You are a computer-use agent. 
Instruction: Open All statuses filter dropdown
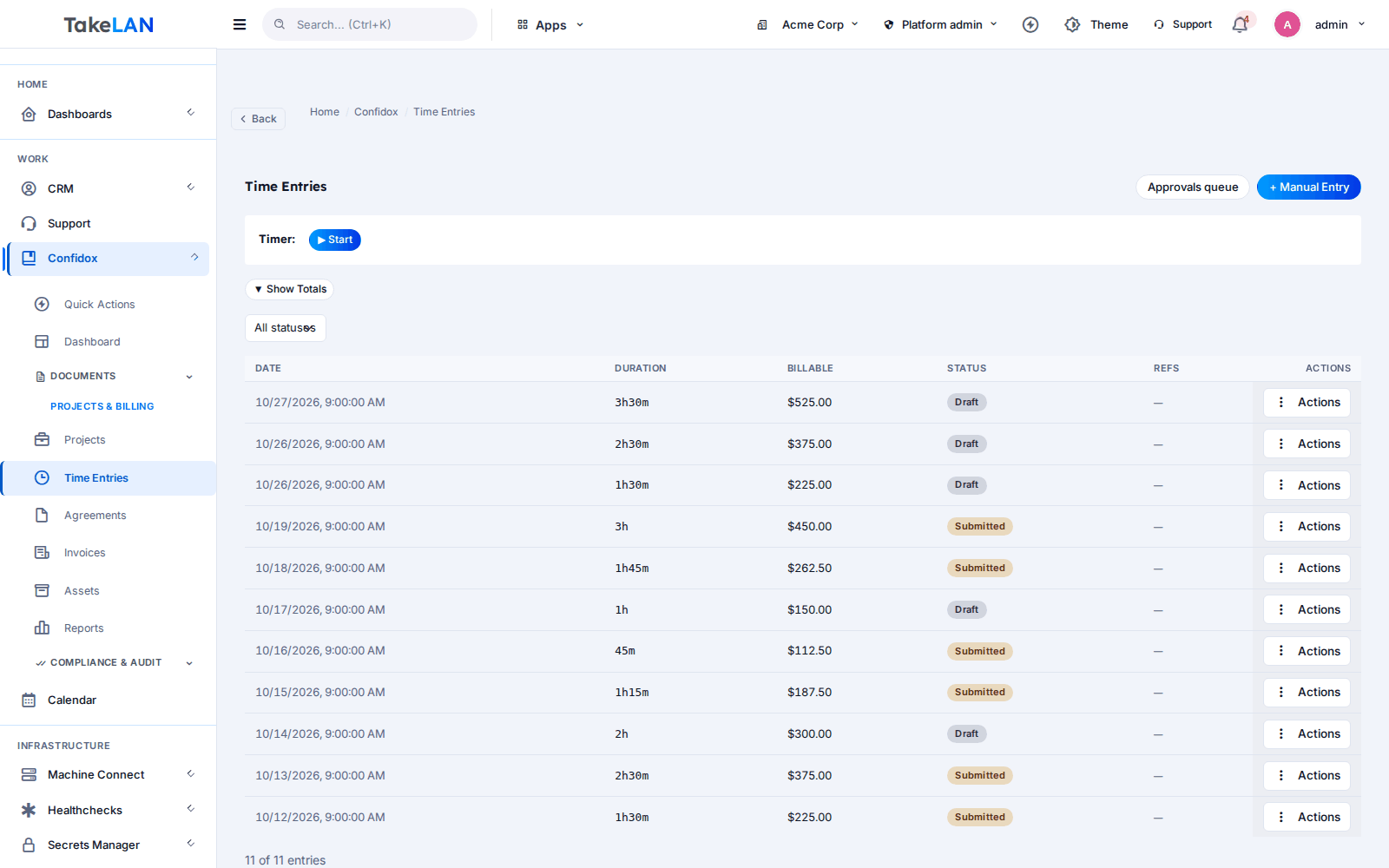coord(286,328)
